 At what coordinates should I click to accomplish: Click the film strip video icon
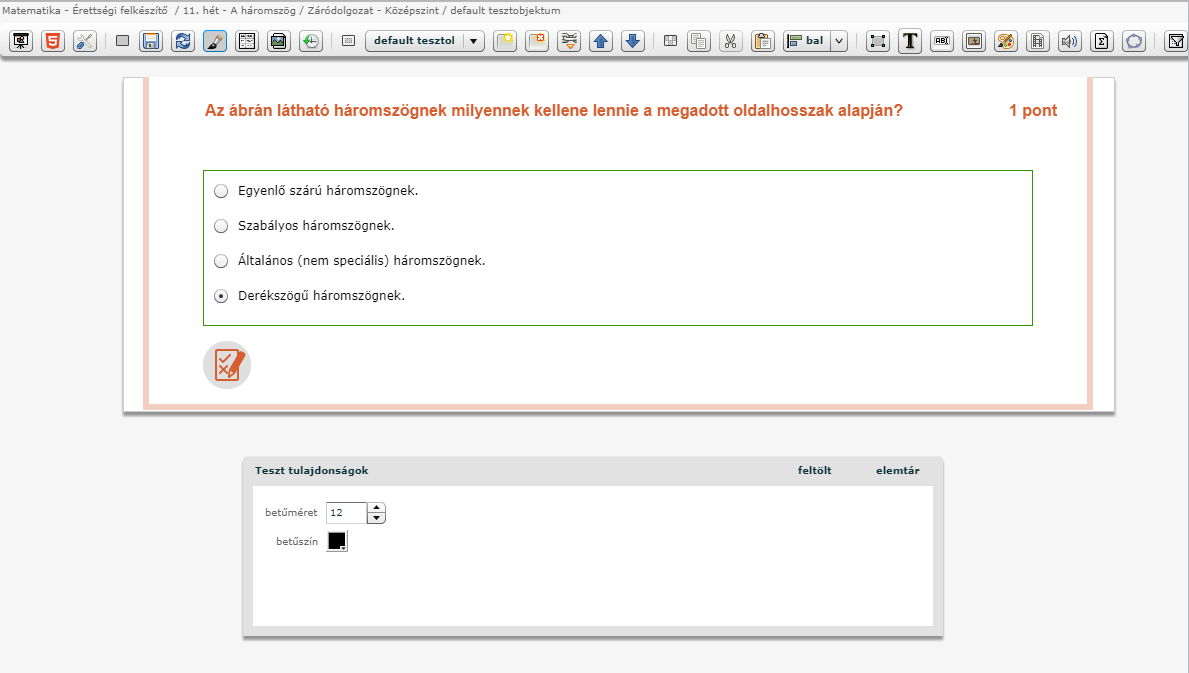[x=1038, y=41]
